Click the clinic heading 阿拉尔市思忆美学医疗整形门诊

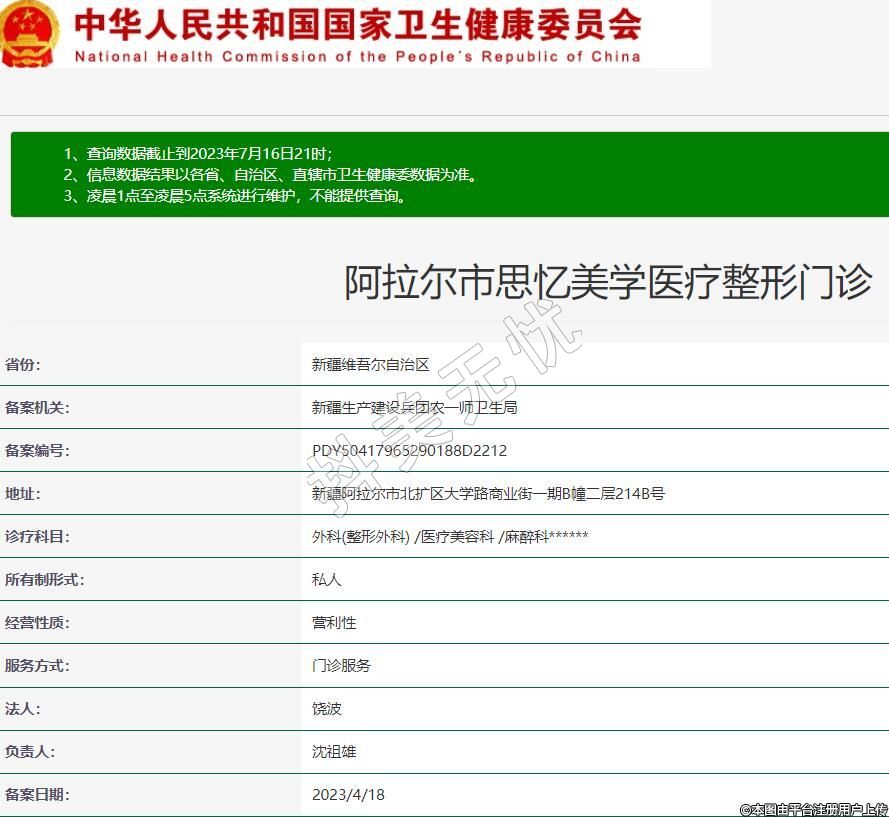[x=608, y=282]
